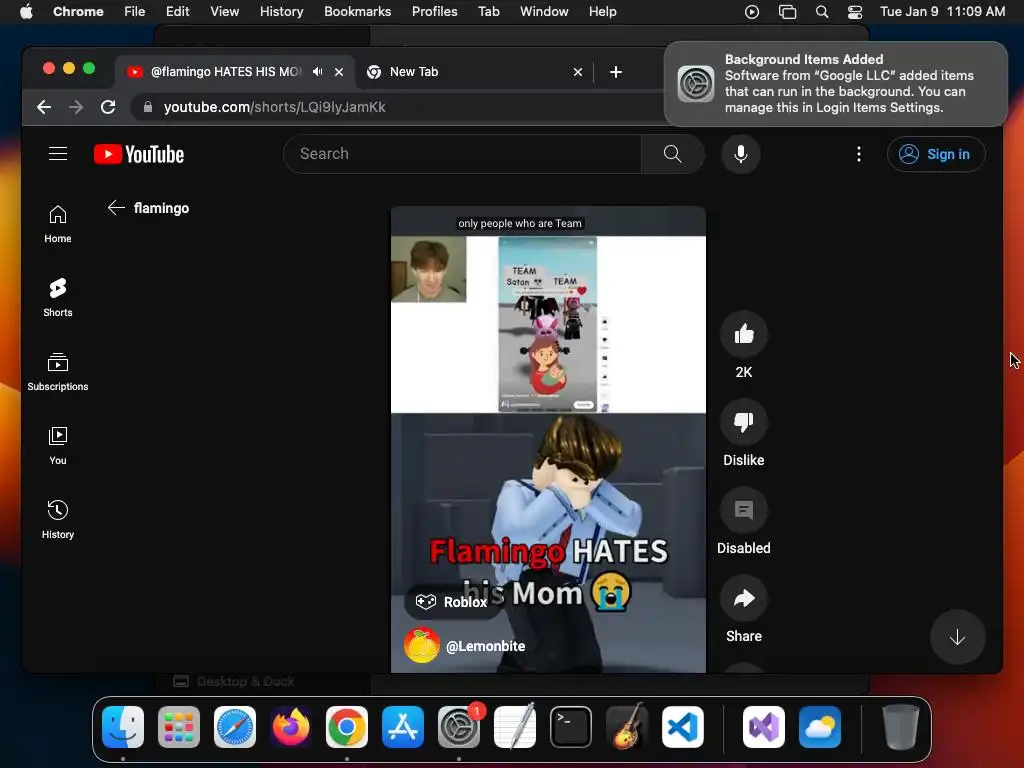Viewport: 1024px width, 768px height.
Task: Open the Help menu
Action: (x=602, y=12)
